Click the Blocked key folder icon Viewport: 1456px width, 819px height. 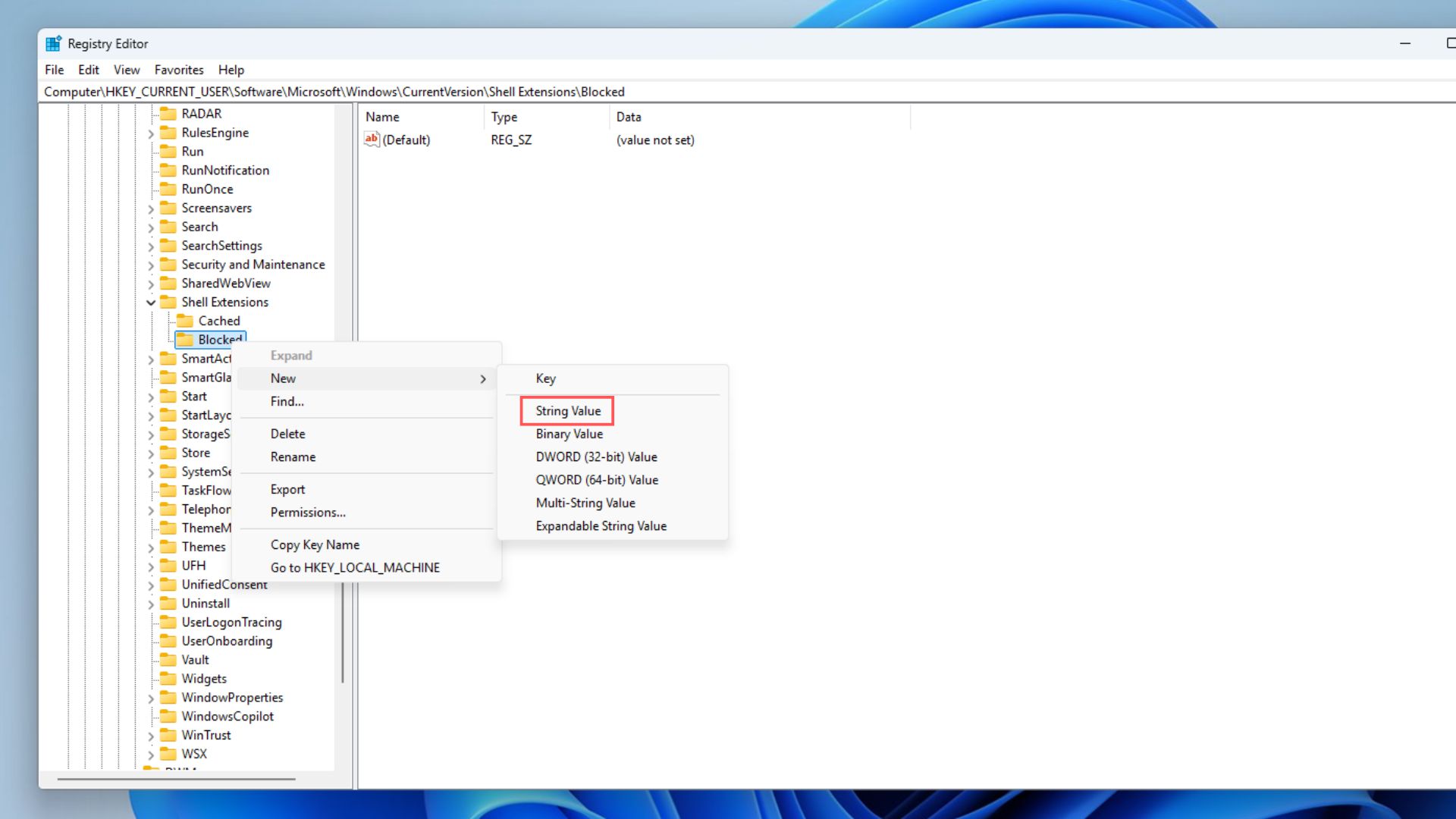(x=184, y=339)
